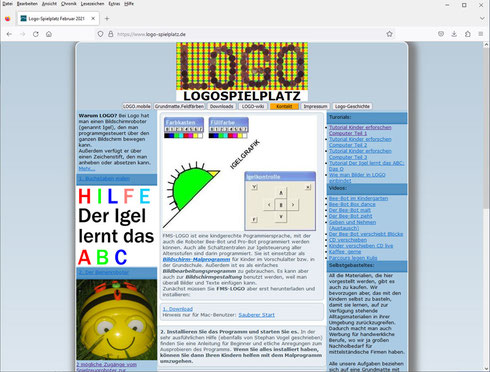Click the LOGO.mobile navigation button
This screenshot has height=372, width=490.
click(137, 106)
